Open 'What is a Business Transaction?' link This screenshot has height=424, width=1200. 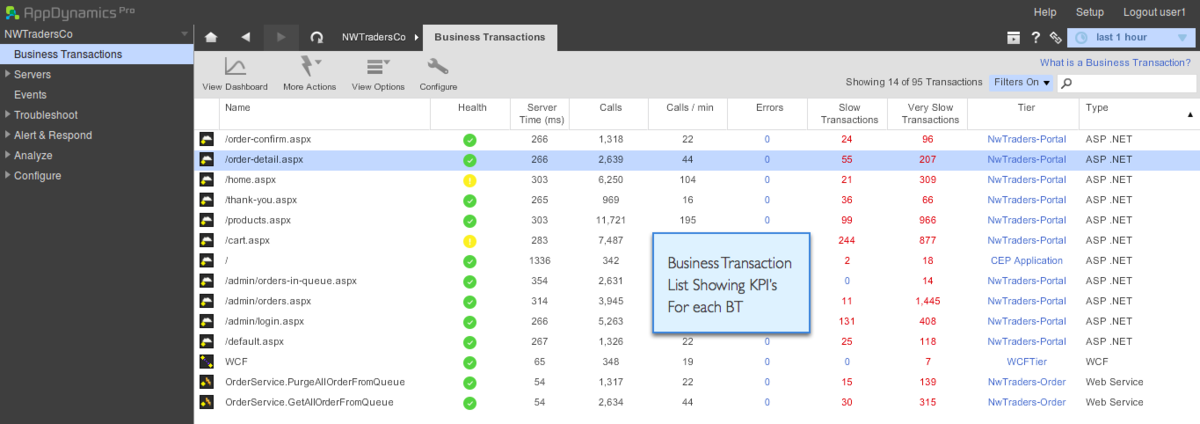pyautogui.click(x=1115, y=62)
